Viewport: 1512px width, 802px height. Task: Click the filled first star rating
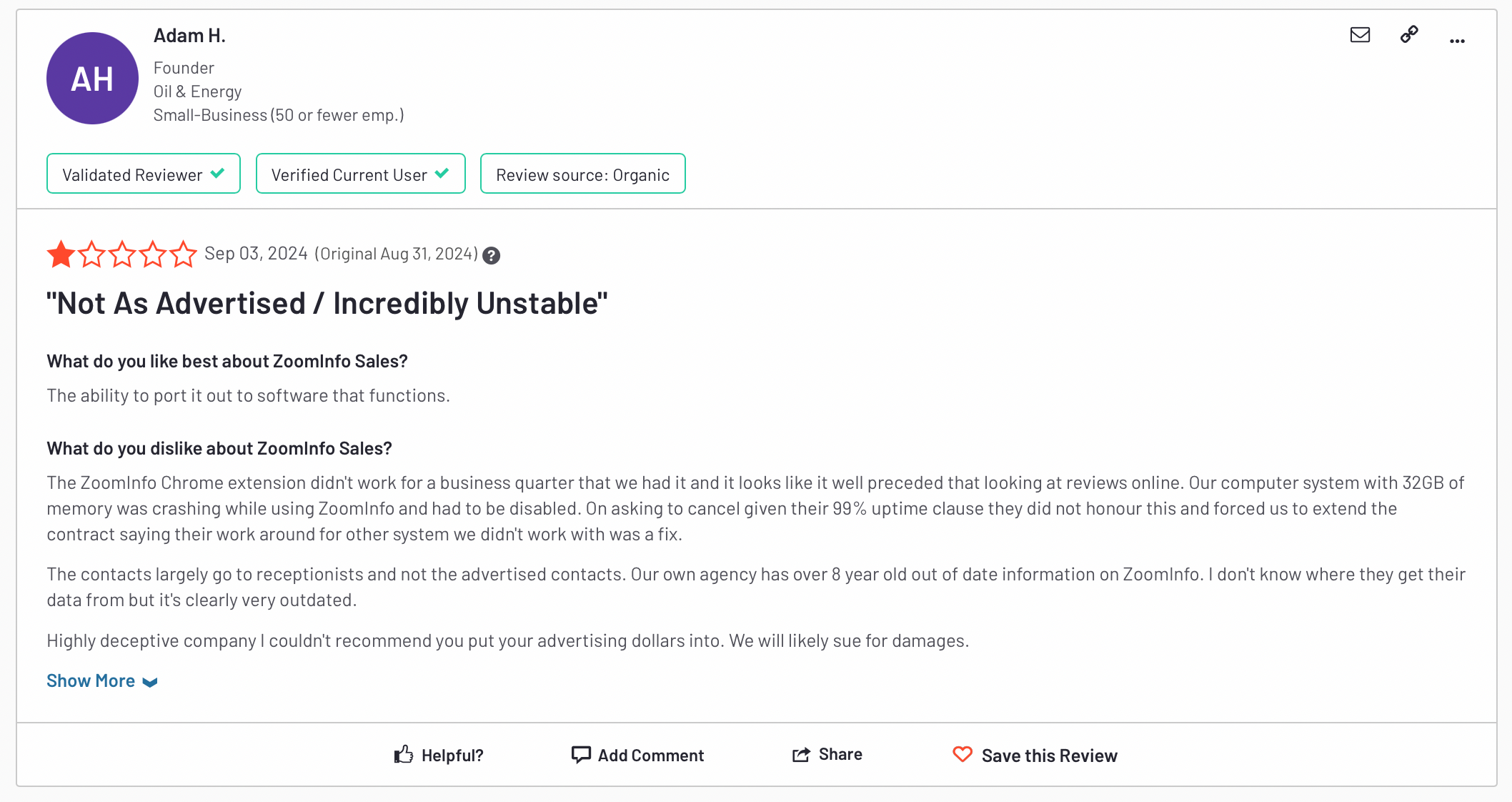pos(61,254)
